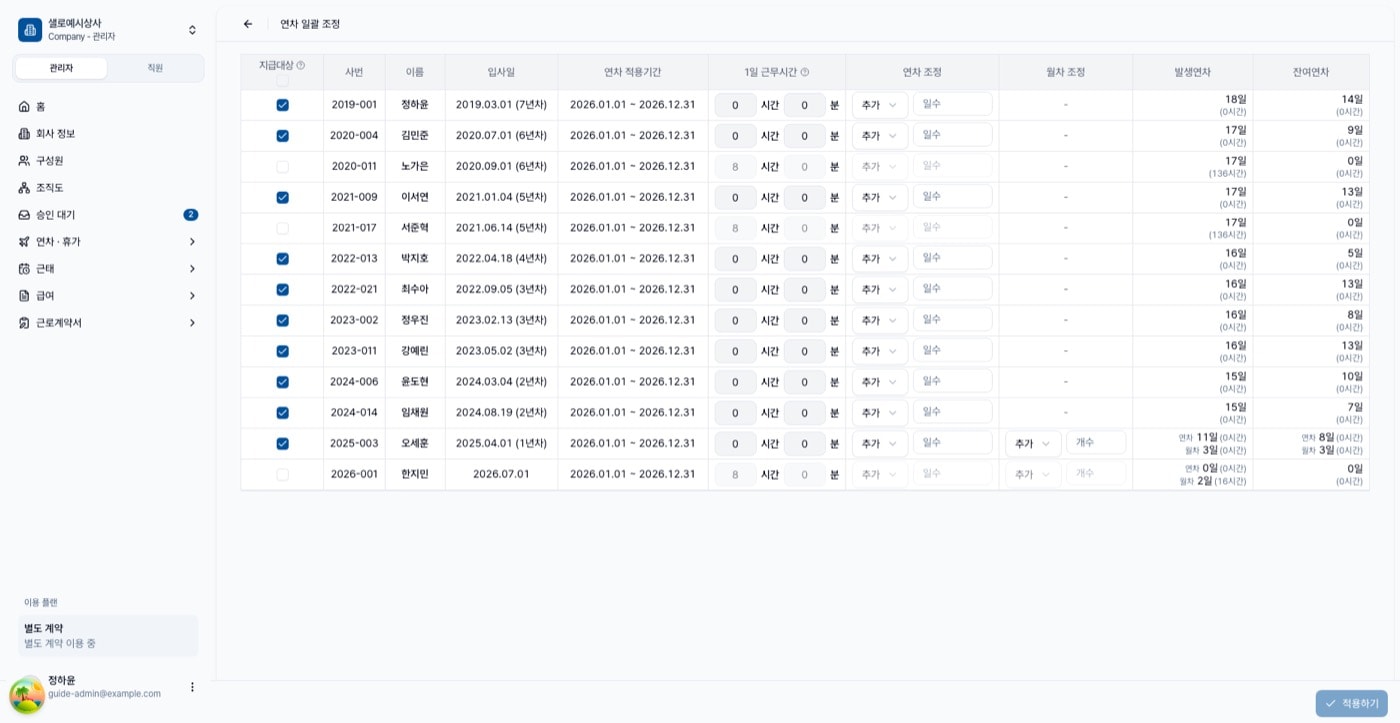Screen dimensions: 1400x723
Task: Click the 분 value field for 윤도현
Action: [x=805, y=382]
